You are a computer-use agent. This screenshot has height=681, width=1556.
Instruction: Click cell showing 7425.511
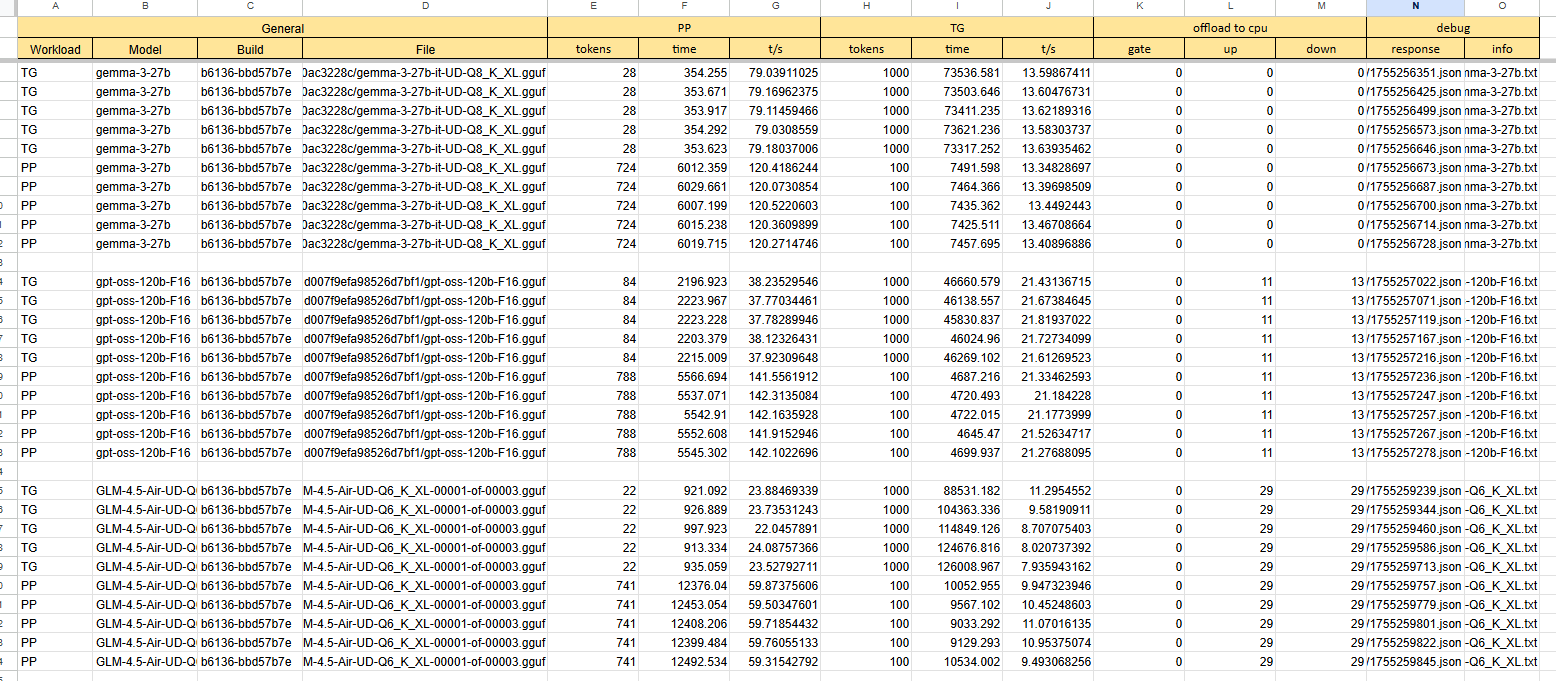pos(957,224)
